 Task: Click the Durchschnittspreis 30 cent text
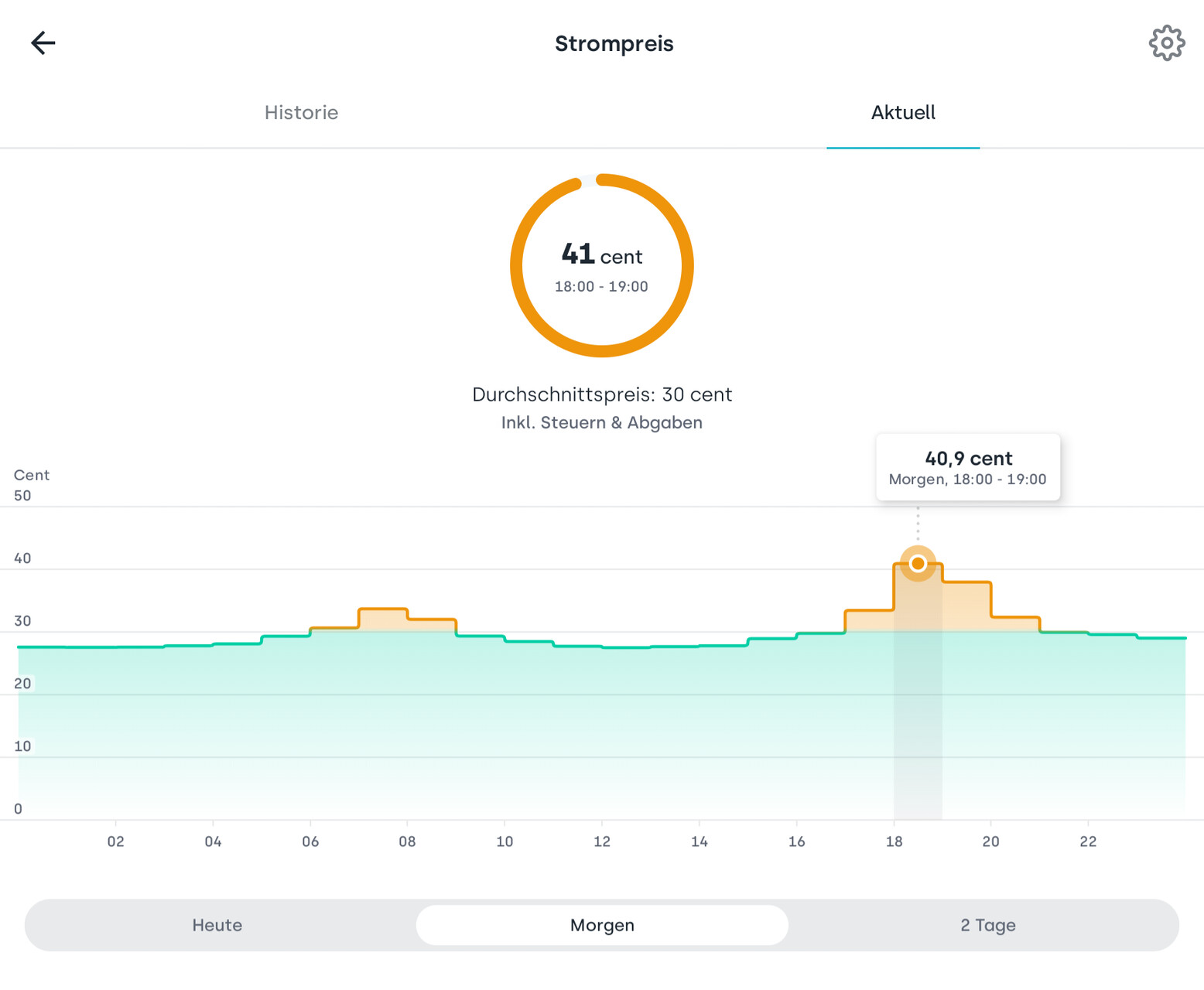602,394
